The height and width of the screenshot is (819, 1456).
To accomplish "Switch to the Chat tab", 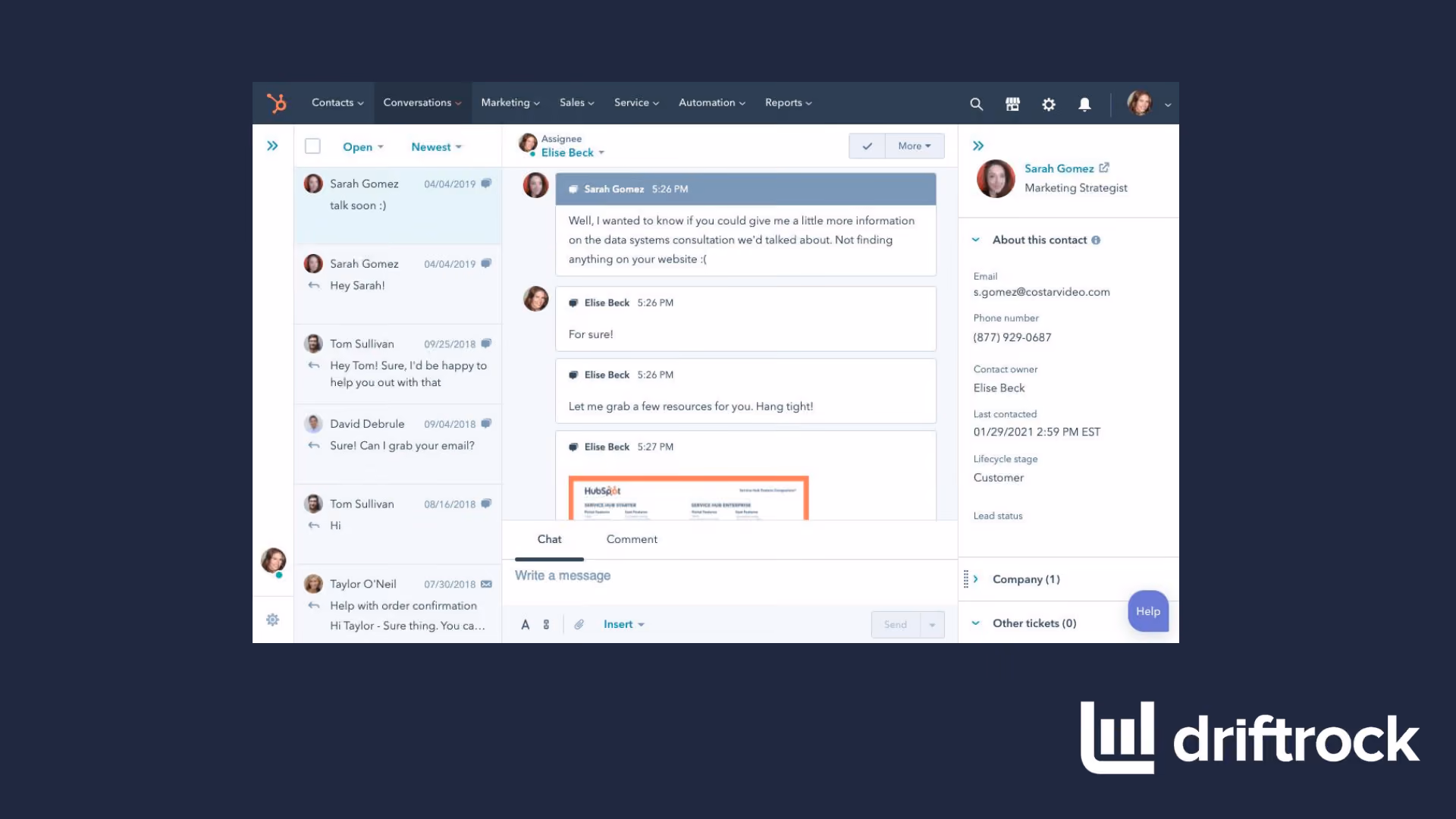I will coord(549,539).
